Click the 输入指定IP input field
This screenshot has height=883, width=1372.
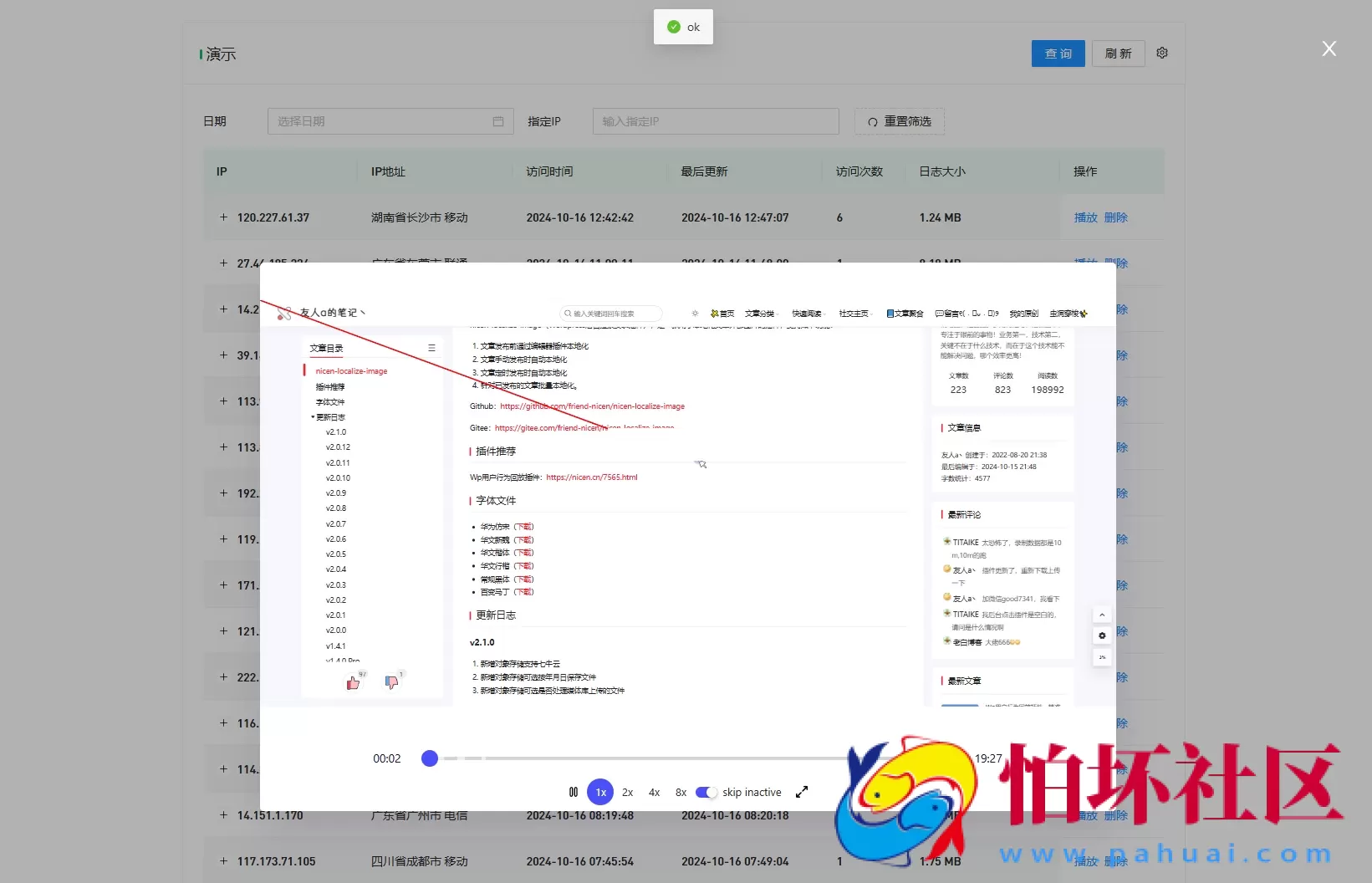(x=715, y=120)
